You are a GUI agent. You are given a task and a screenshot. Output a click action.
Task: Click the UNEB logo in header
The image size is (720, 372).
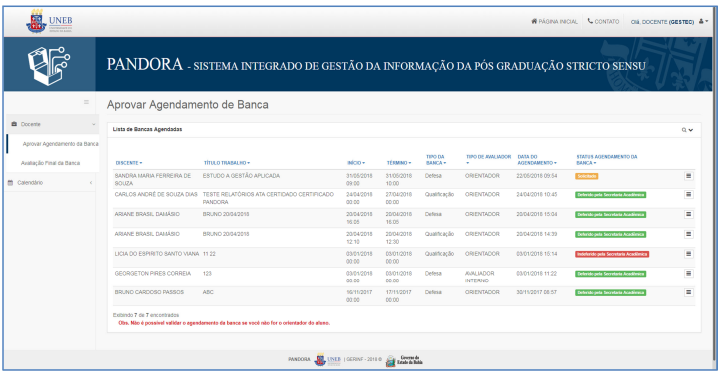tap(50, 22)
